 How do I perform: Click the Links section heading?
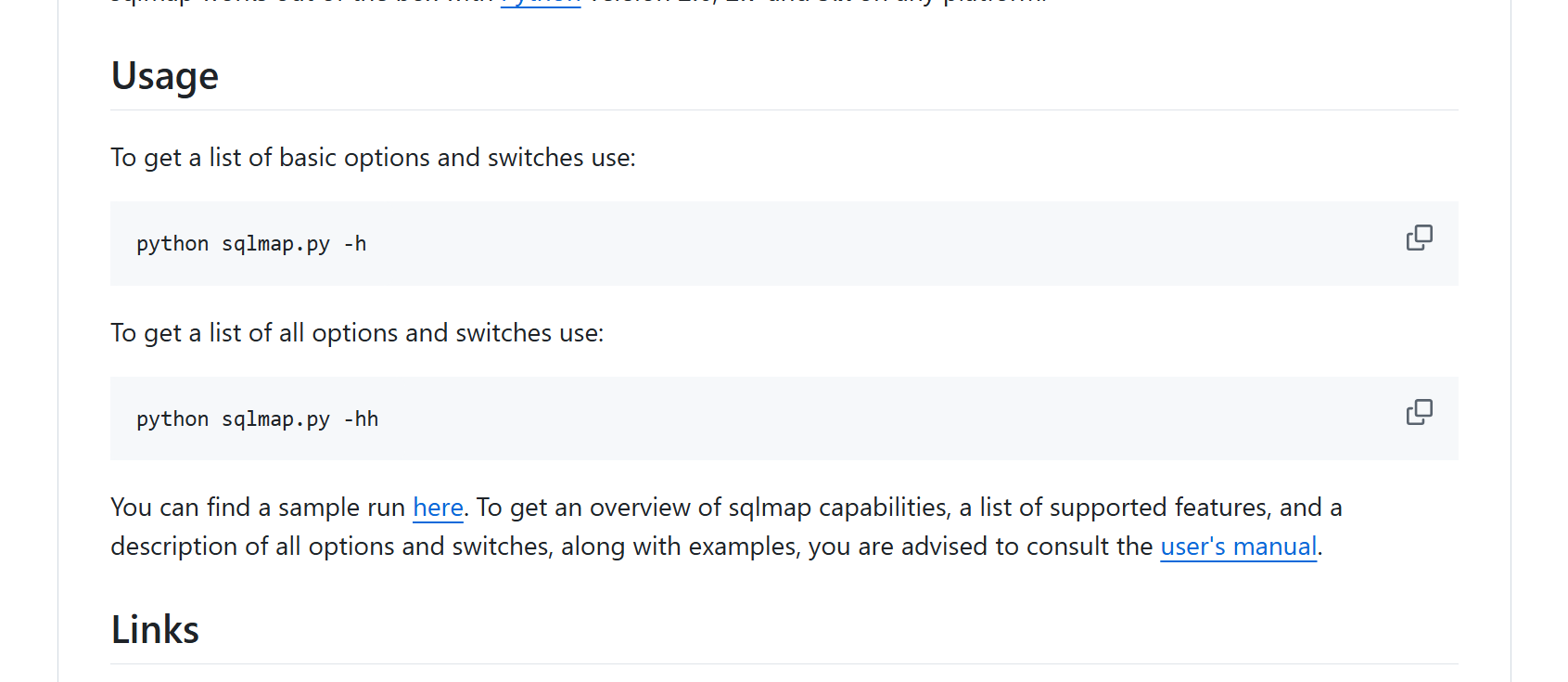[154, 630]
